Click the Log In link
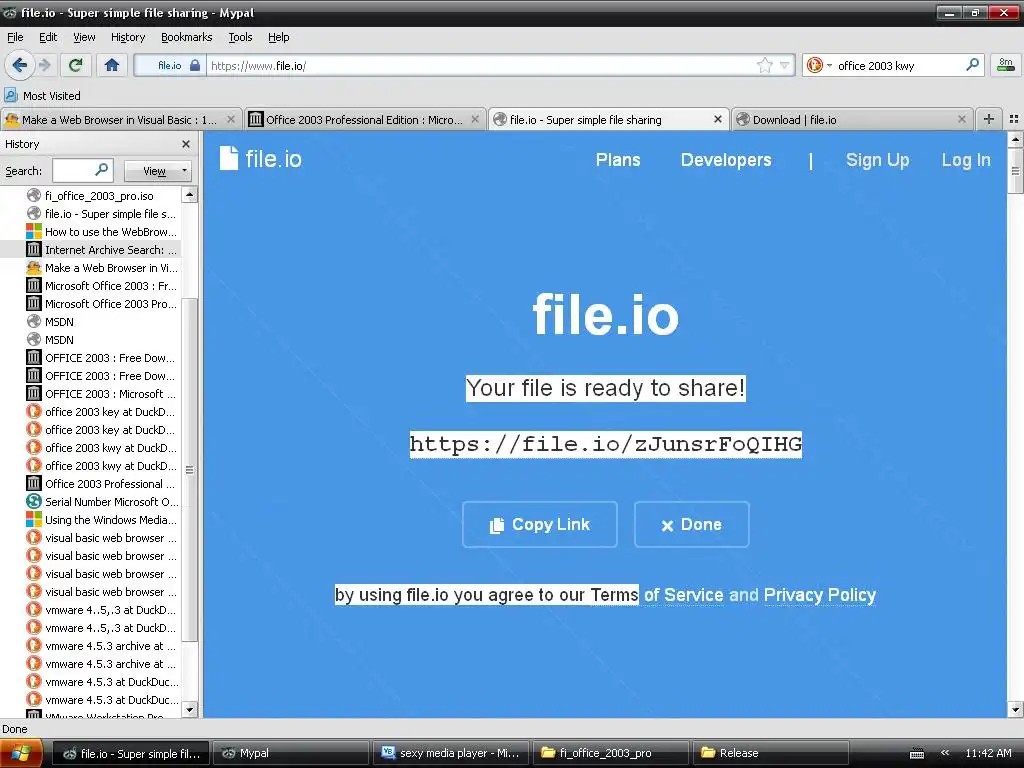Image resolution: width=1024 pixels, height=768 pixels. pos(966,160)
